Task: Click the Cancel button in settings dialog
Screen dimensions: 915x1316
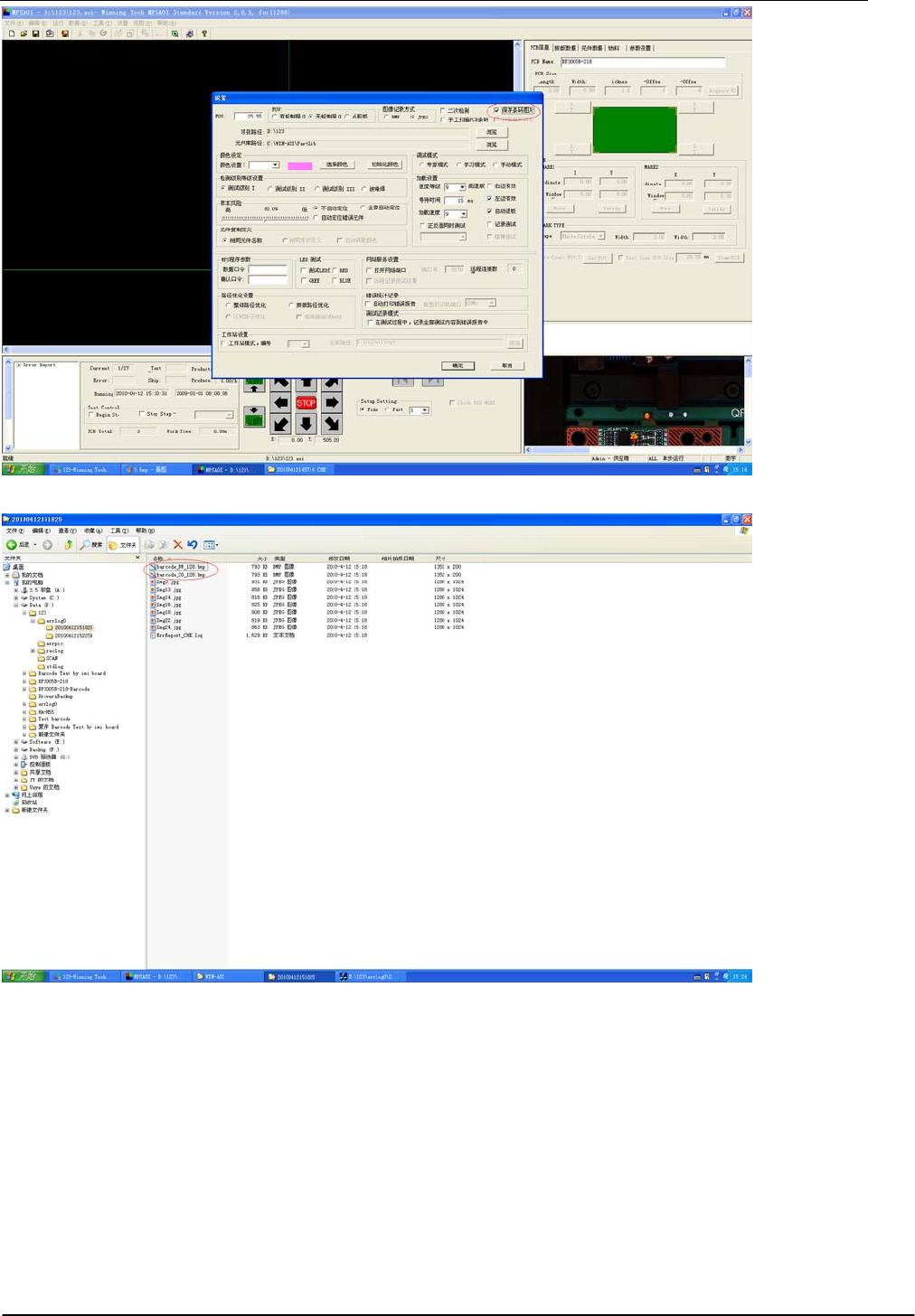Action: pos(506,365)
